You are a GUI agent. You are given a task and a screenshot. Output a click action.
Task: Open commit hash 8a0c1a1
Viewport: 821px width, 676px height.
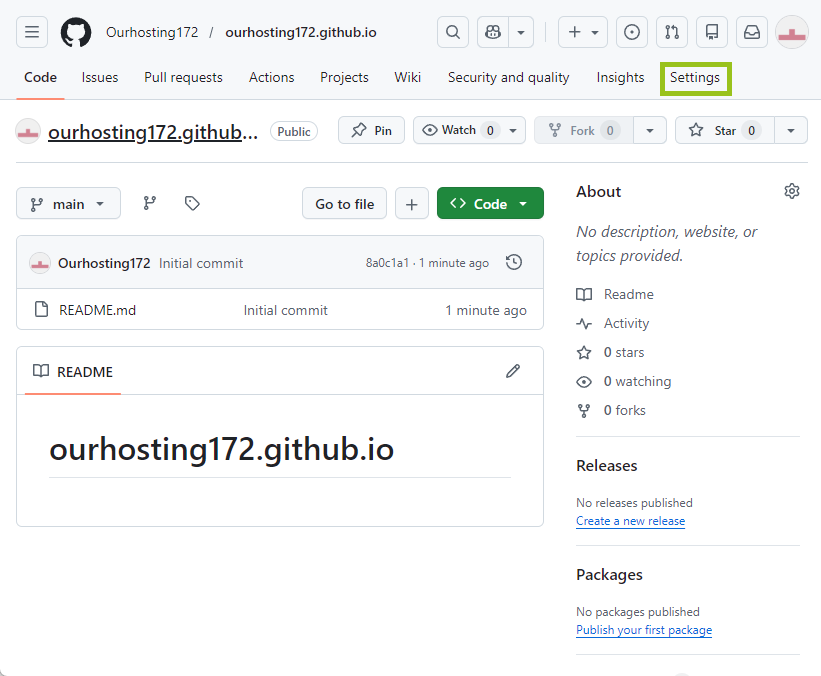point(387,263)
